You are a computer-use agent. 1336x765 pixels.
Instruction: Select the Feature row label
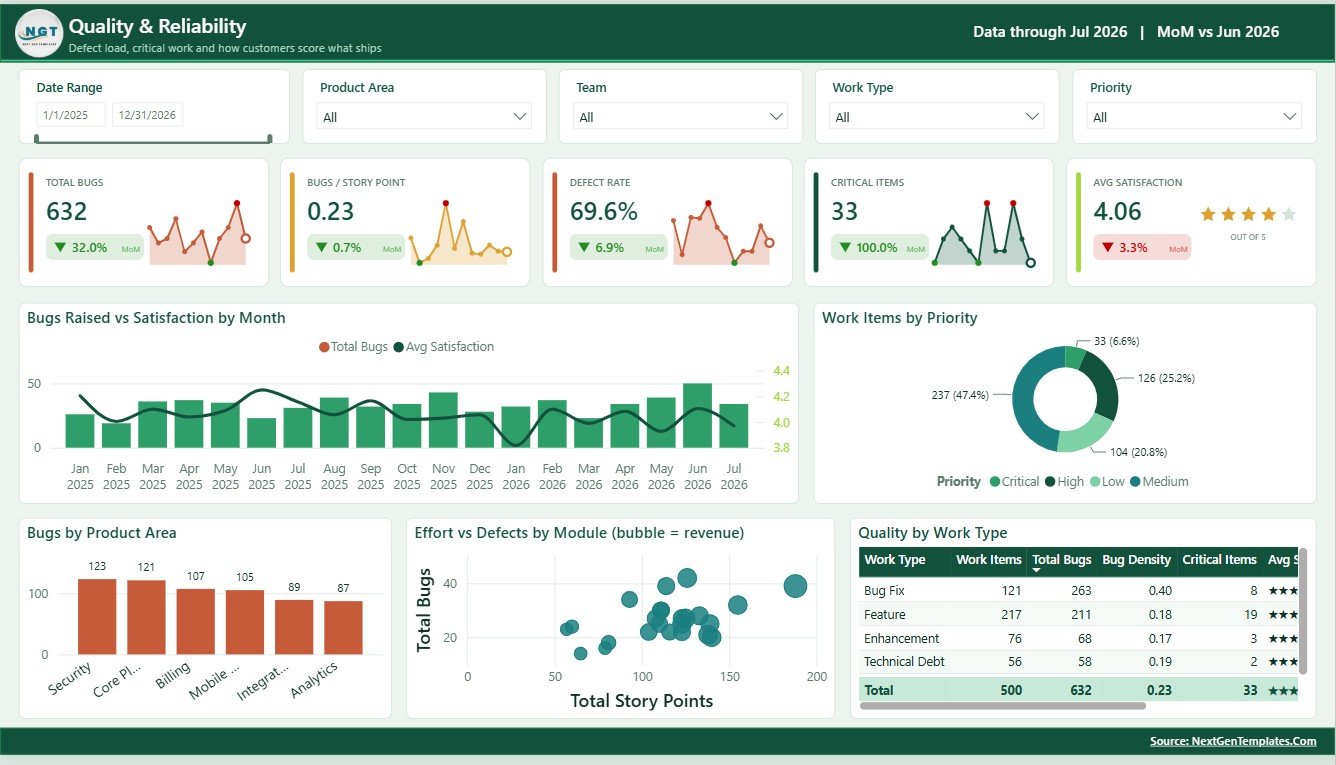pos(884,615)
